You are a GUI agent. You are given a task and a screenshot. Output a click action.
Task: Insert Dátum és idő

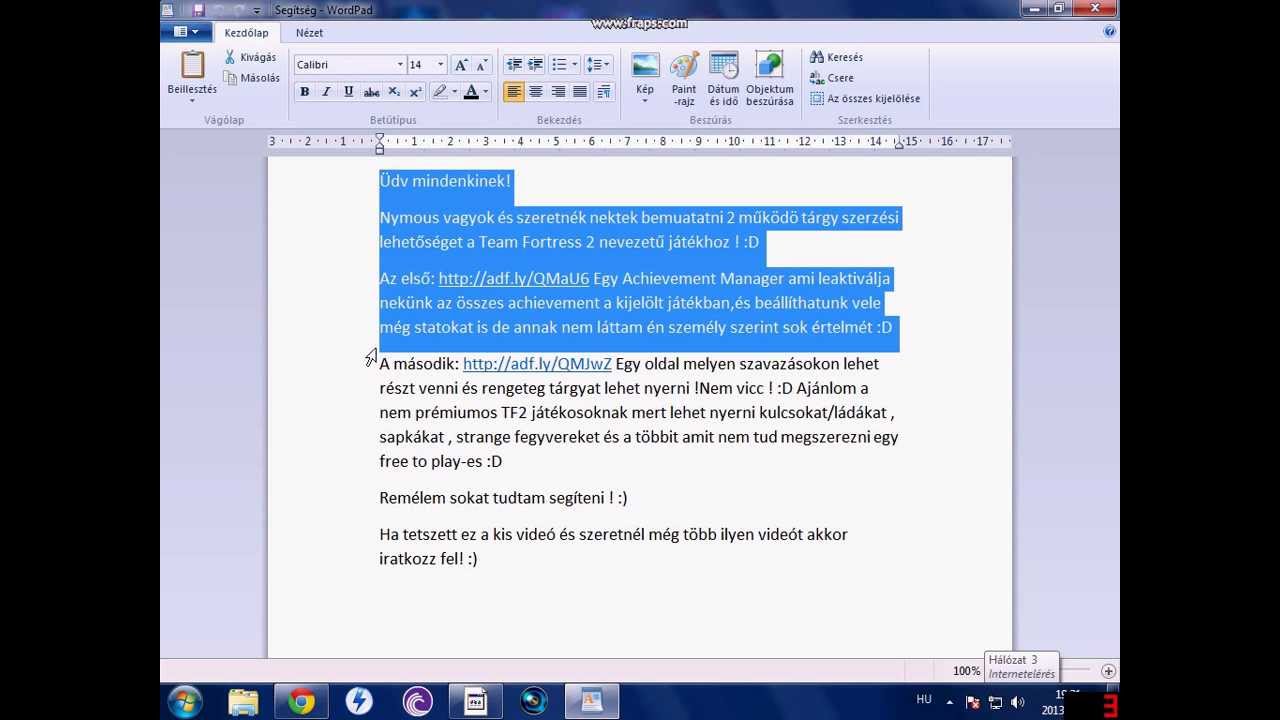click(724, 78)
